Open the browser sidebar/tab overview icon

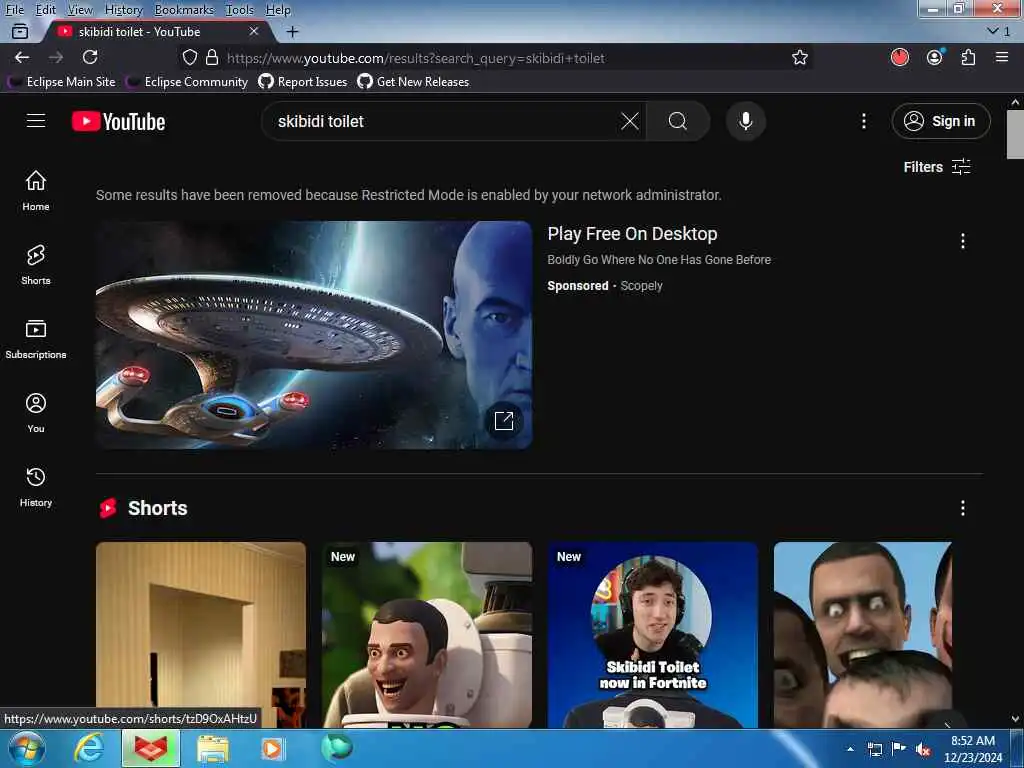[20, 31]
